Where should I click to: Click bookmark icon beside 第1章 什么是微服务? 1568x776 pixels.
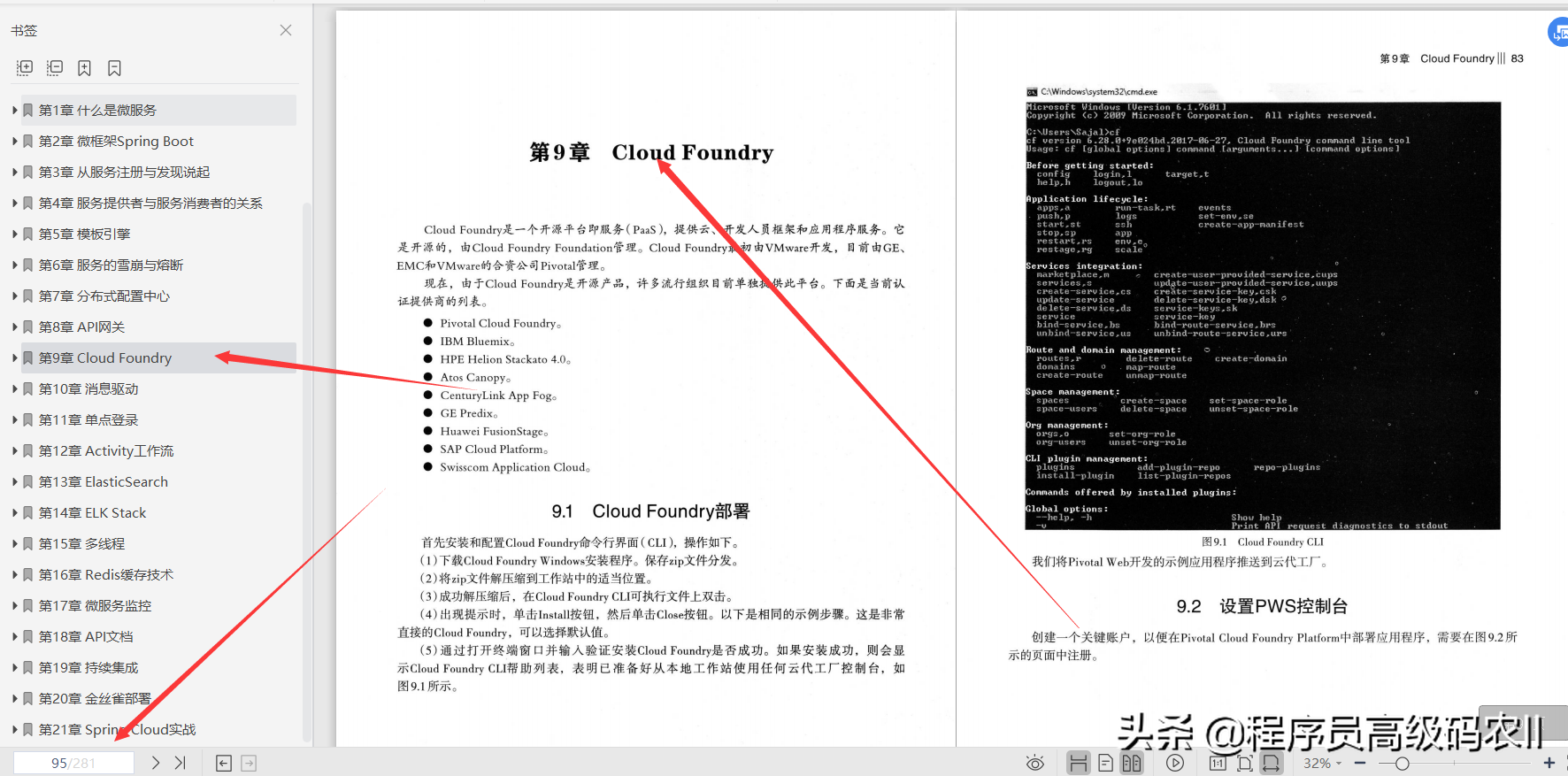tap(28, 111)
